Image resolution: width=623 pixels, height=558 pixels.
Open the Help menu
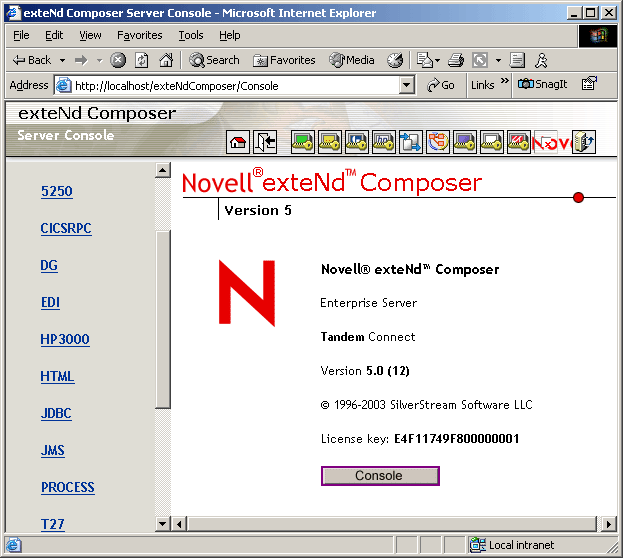point(230,35)
